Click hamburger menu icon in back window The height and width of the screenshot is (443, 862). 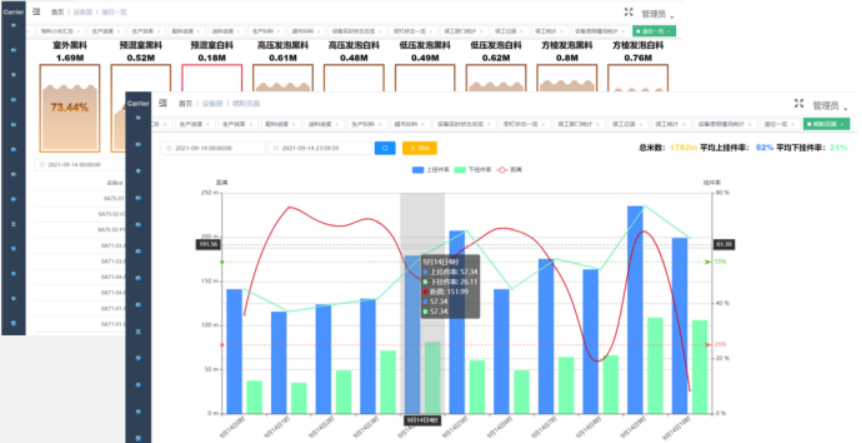coord(37,12)
